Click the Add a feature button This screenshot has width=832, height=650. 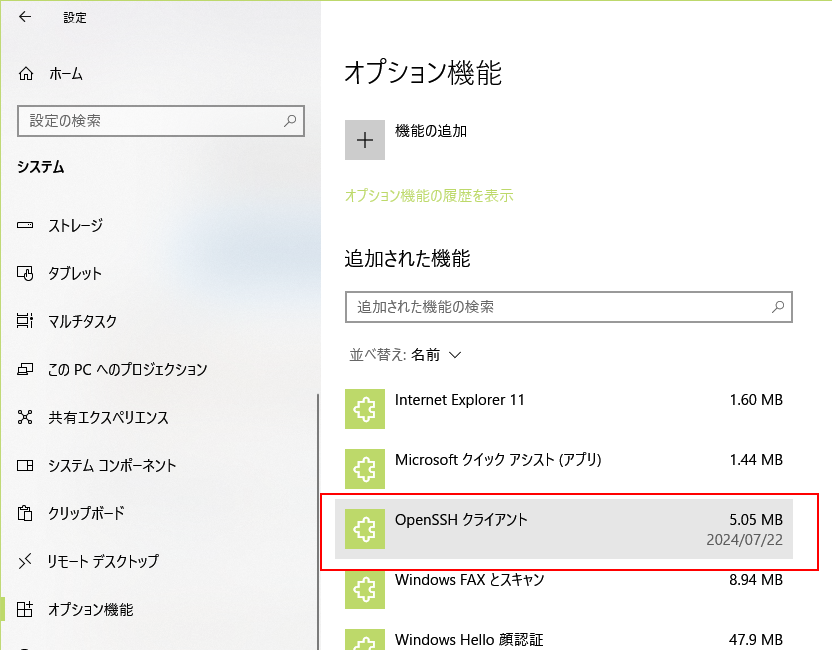365,140
